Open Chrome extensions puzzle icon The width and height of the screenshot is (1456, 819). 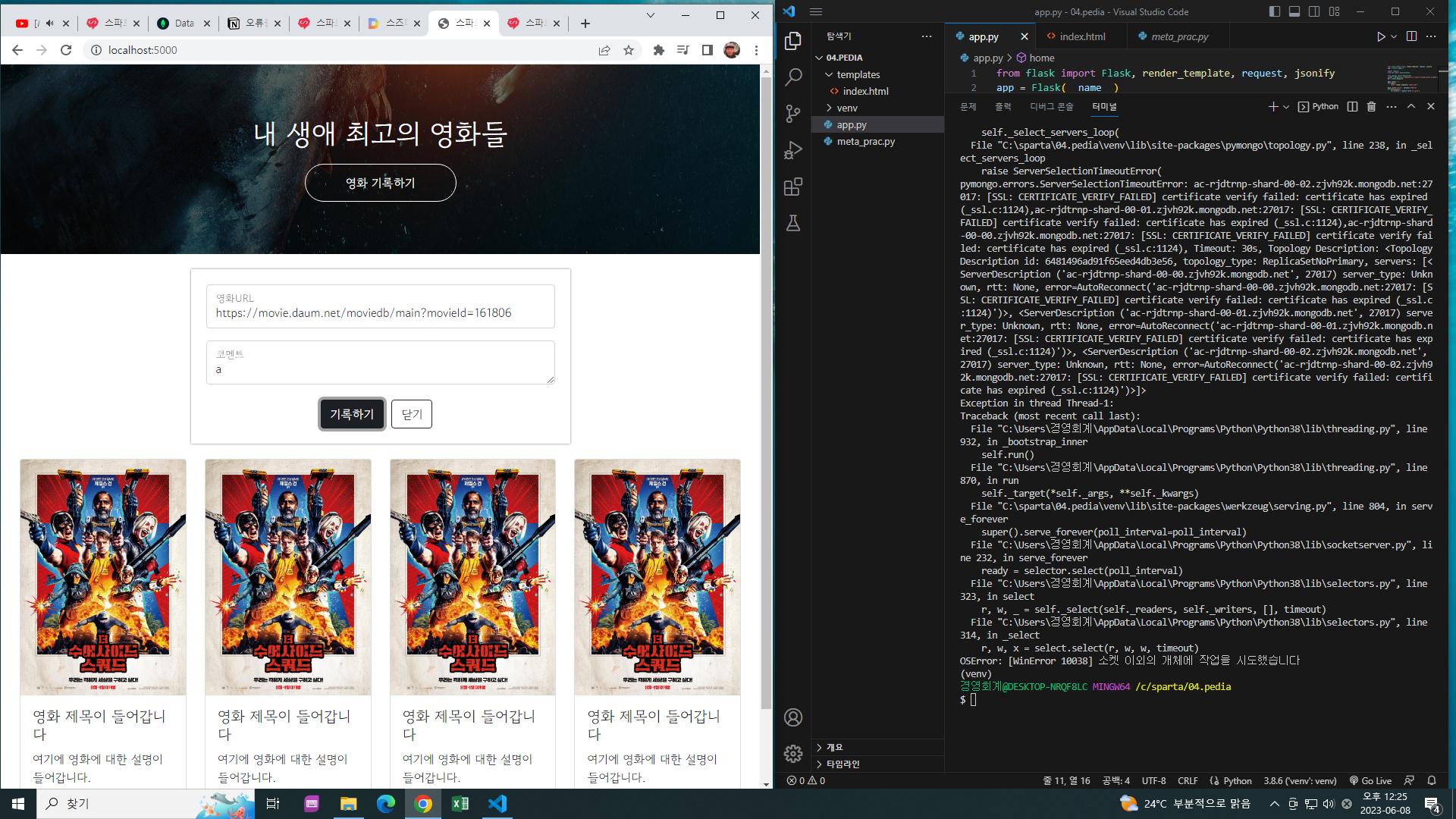(x=659, y=50)
